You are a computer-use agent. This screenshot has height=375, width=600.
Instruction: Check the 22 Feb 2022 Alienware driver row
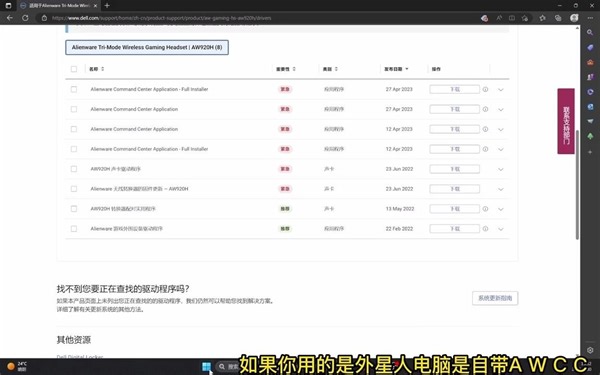(x=74, y=228)
